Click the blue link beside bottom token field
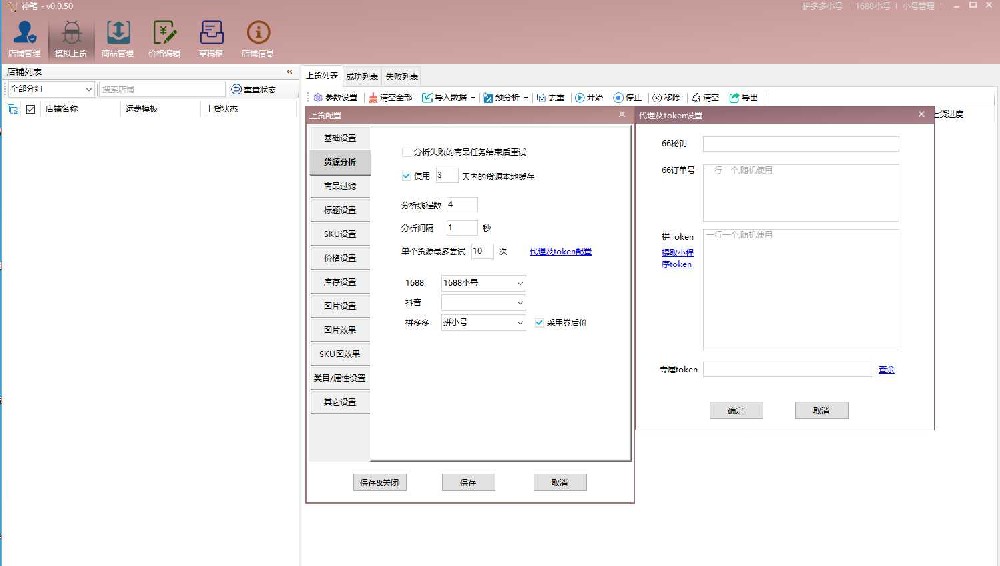Image resolution: width=1000 pixels, height=566 pixels. coord(886,369)
